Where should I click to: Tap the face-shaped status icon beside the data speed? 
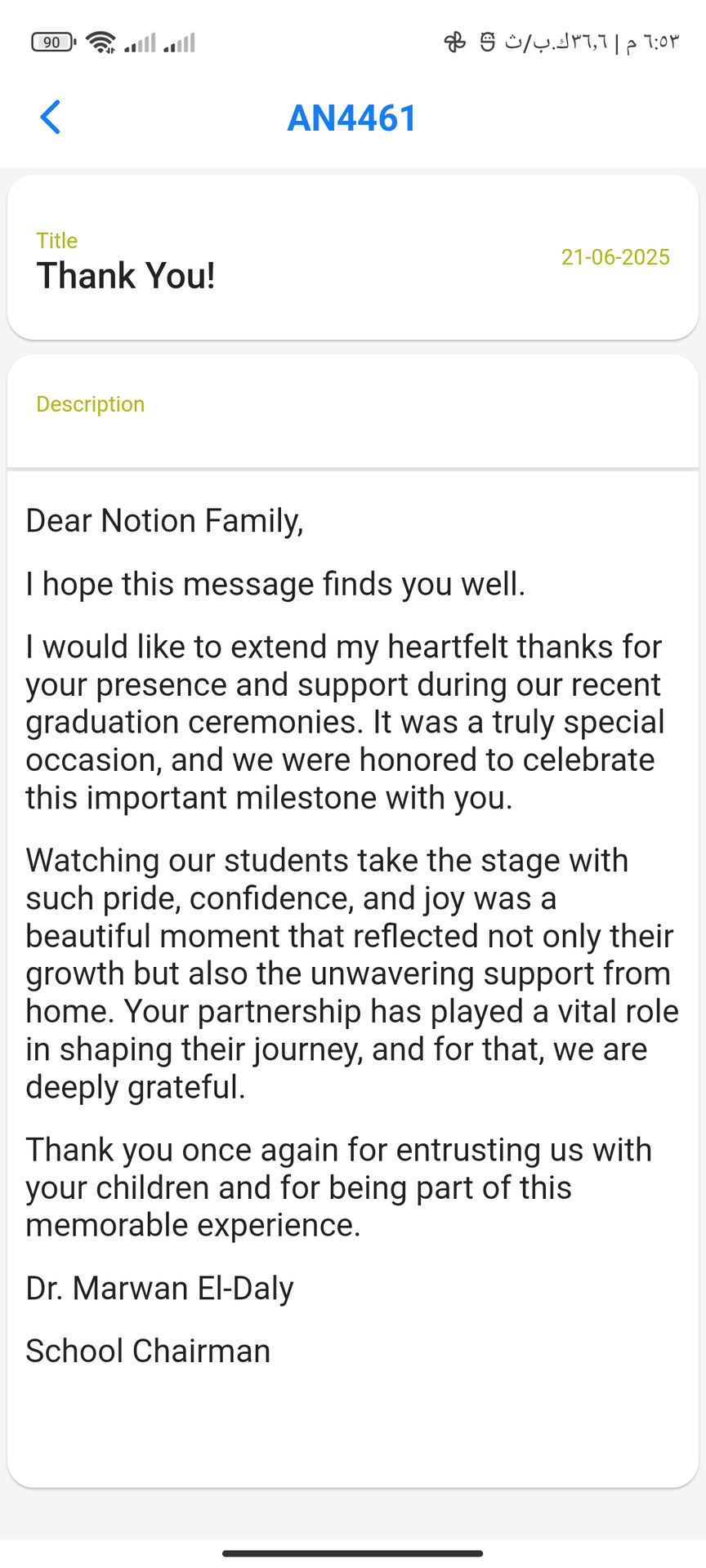click(x=488, y=42)
